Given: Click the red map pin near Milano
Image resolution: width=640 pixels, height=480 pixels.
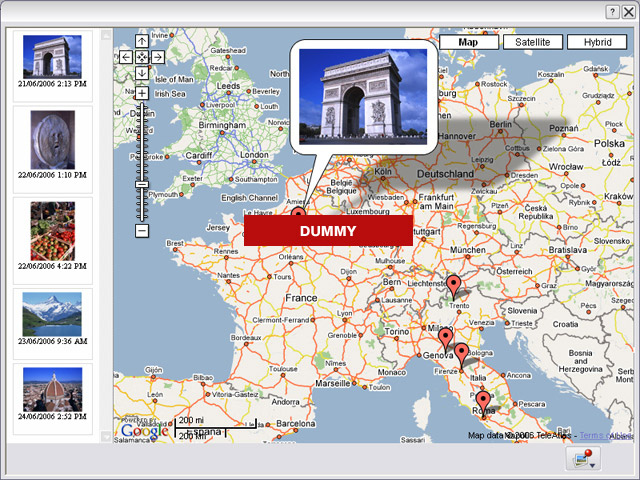Looking at the screenshot, I should coord(445,338).
